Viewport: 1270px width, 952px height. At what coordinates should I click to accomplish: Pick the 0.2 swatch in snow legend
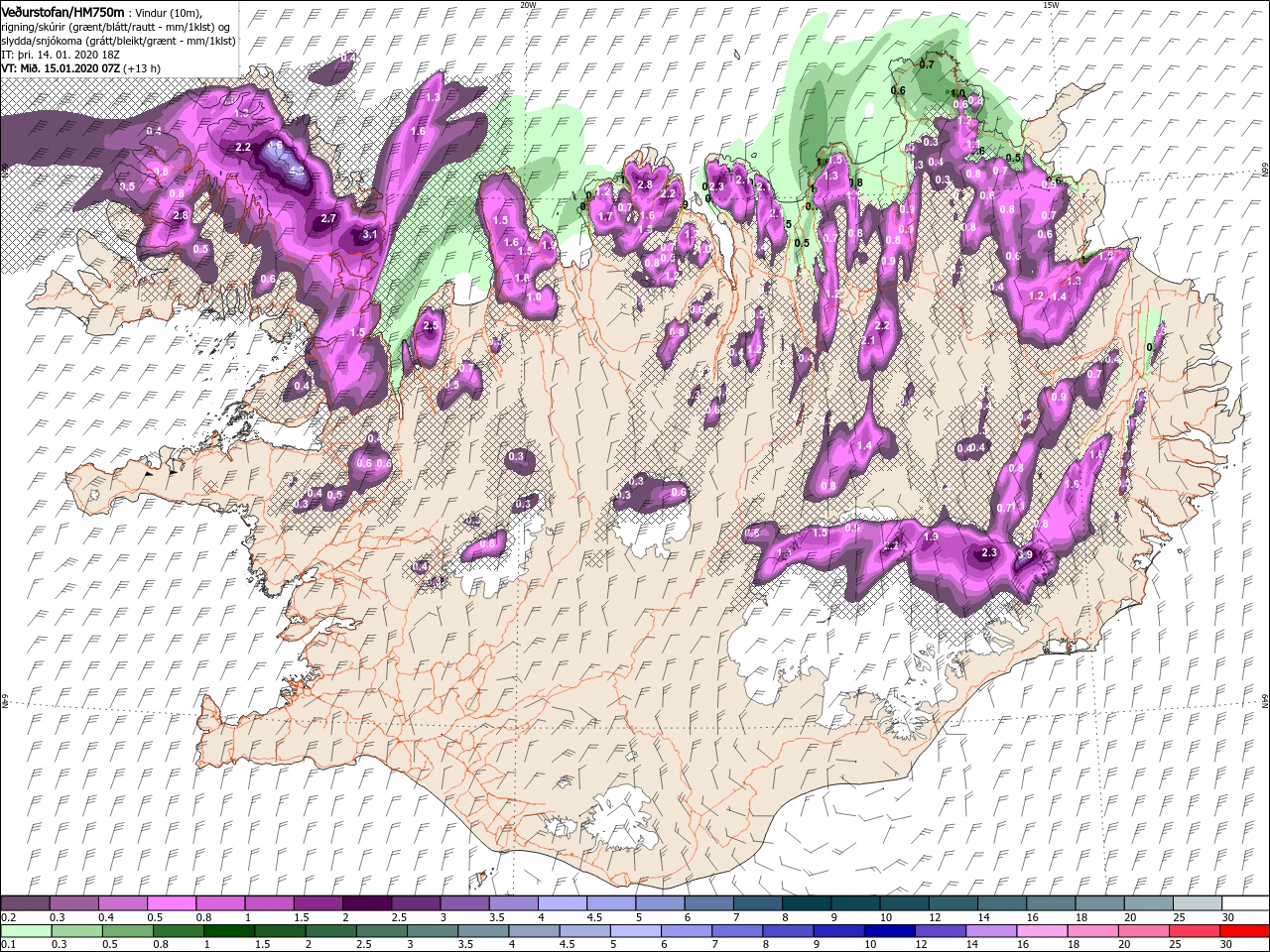[x=25, y=903]
